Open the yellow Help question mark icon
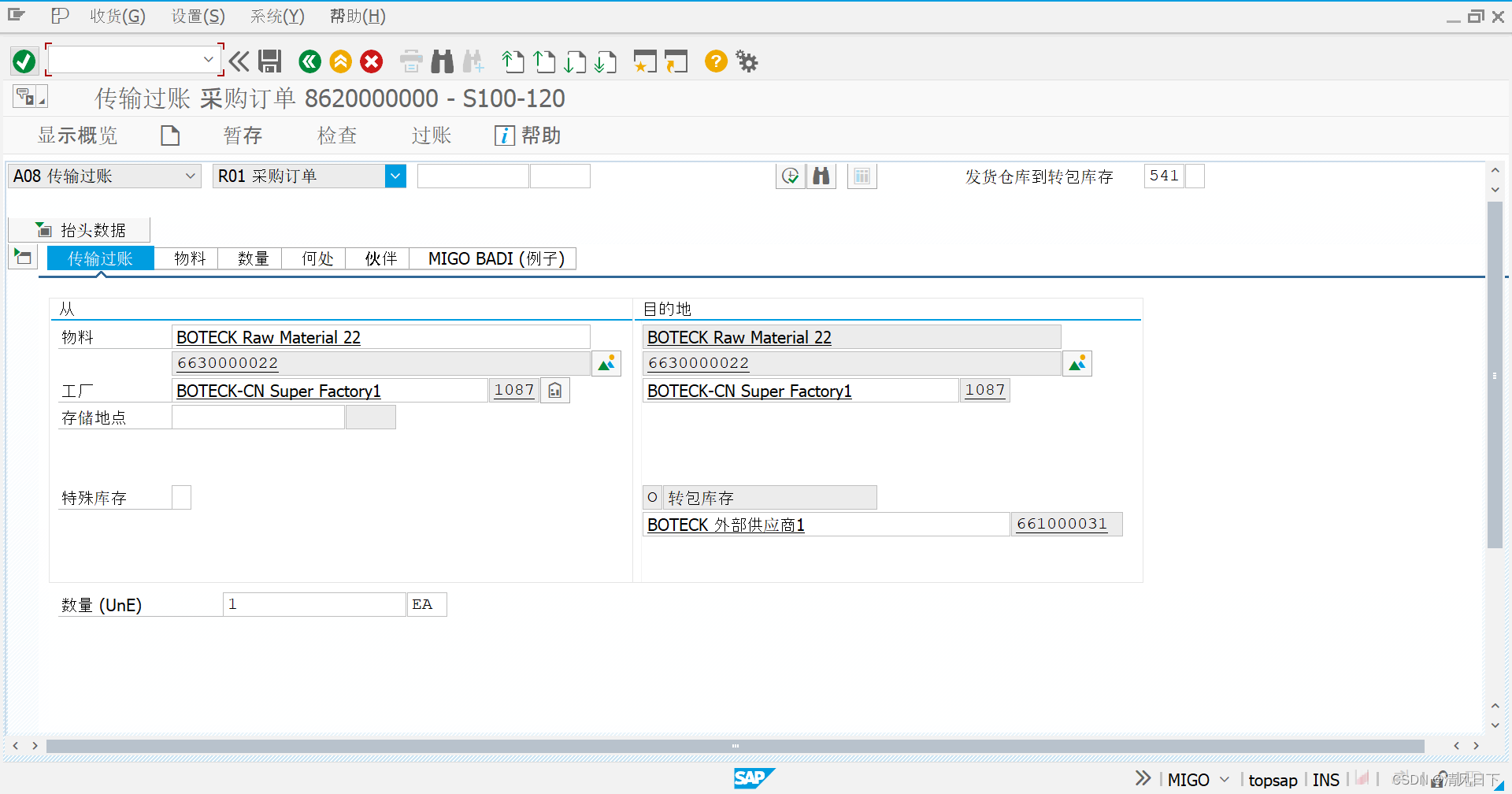Viewport: 1512px width, 794px height. click(716, 61)
